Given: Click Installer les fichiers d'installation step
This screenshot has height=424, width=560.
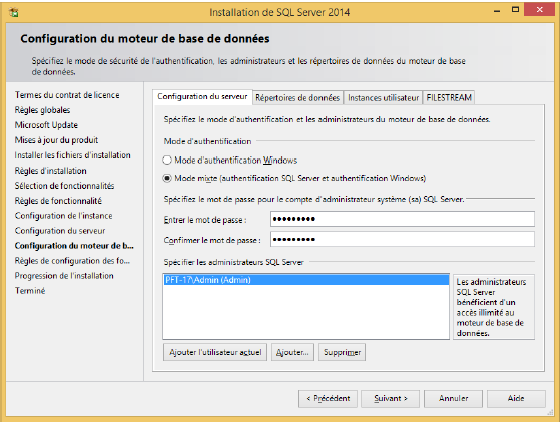Looking at the screenshot, I should [72, 155].
